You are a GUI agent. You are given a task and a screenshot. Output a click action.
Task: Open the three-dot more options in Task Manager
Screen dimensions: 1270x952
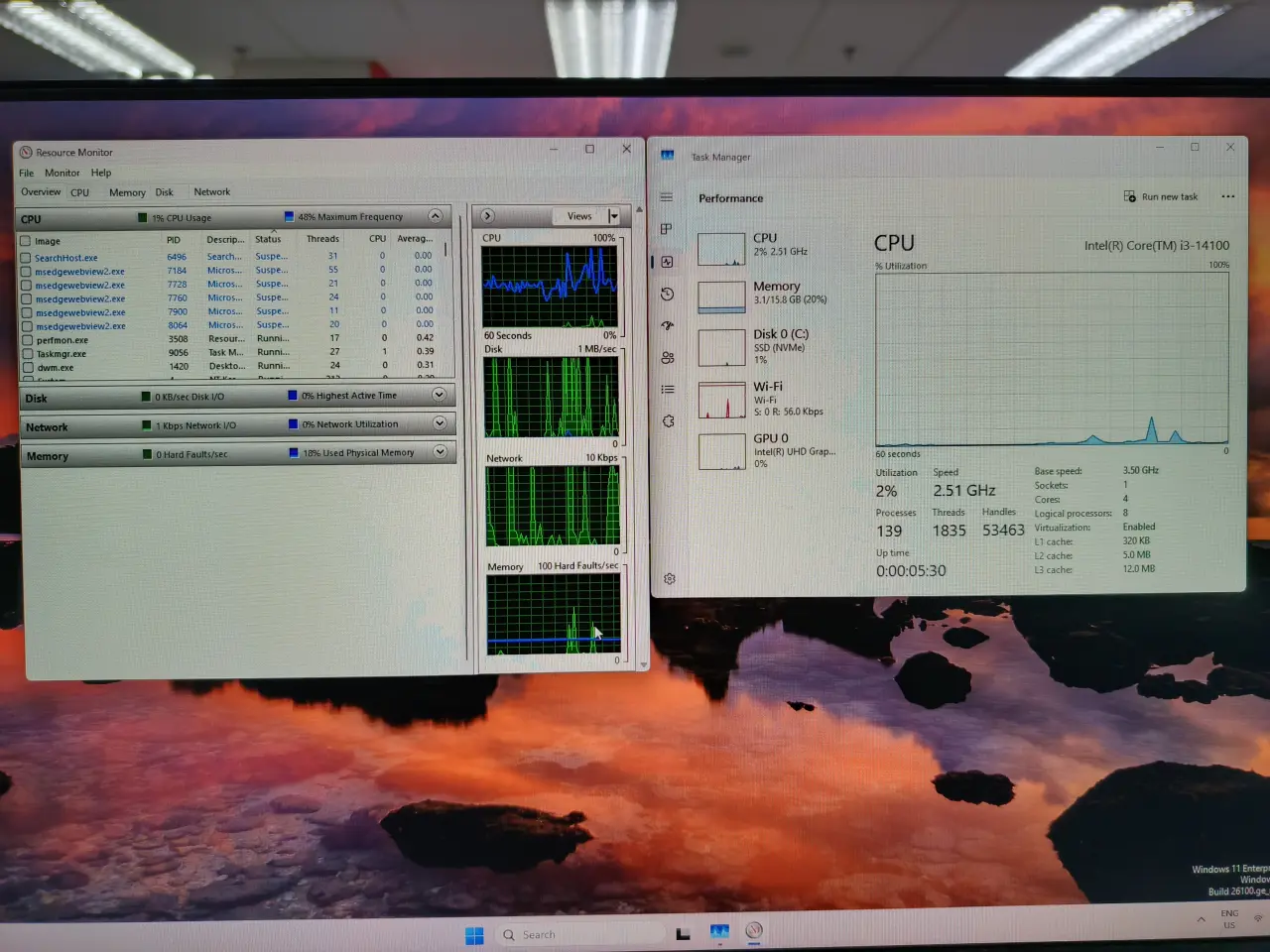(x=1228, y=196)
